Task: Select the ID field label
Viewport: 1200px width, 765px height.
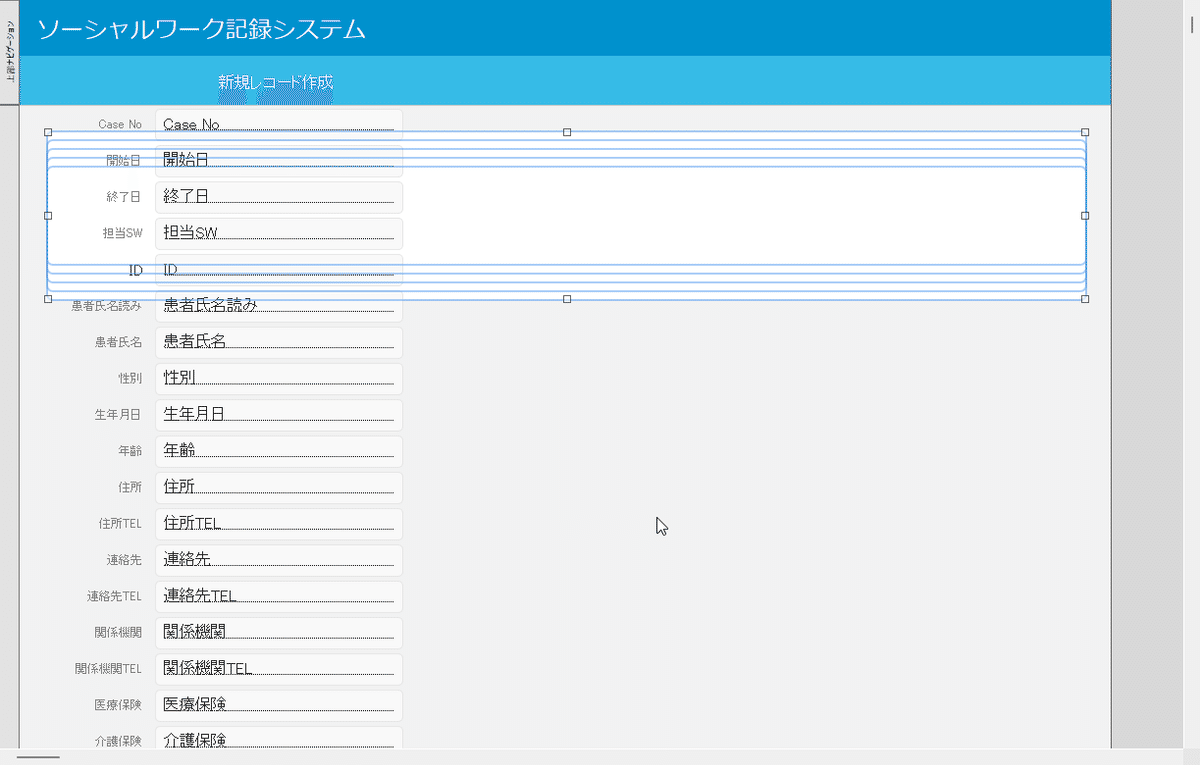Action: [136, 270]
